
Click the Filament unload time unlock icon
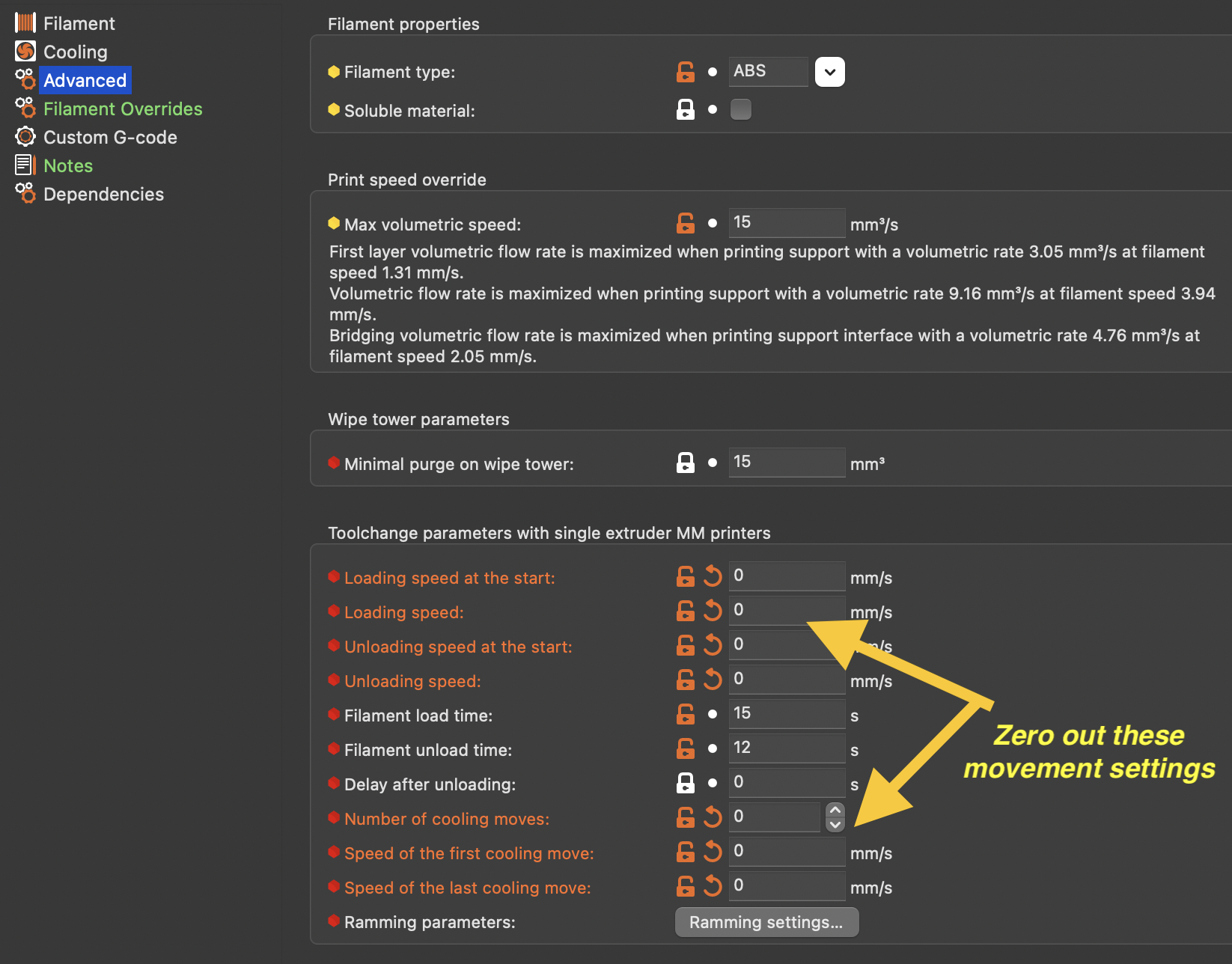(686, 748)
